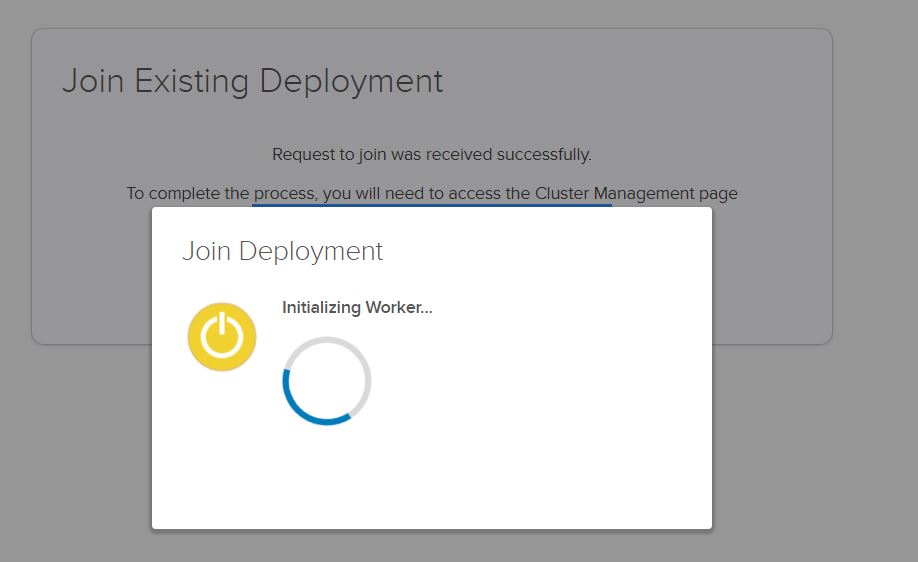Click the "Join Deployment" dialog title
The width and height of the screenshot is (918, 562).
pyautogui.click(x=282, y=251)
